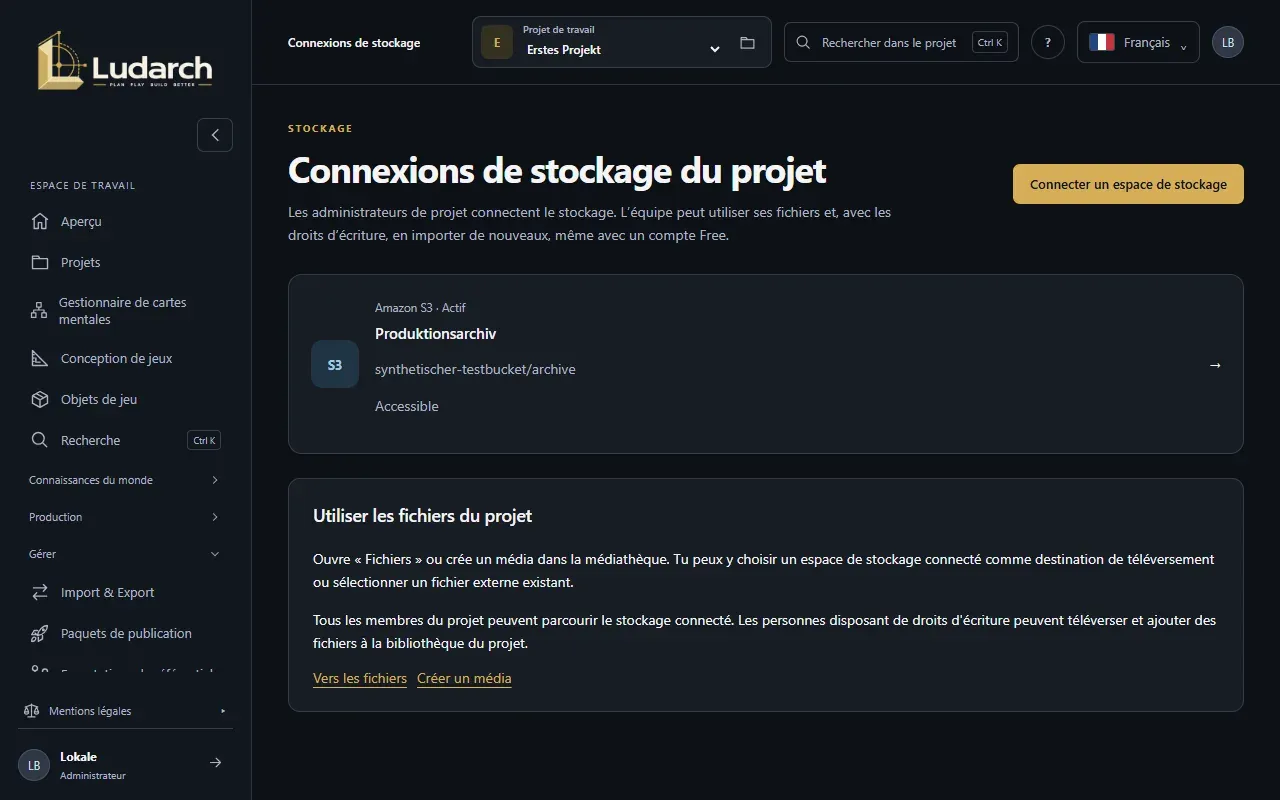The image size is (1280, 800).
Task: Click the arrow on the Produktionsarchiv card
Action: point(1215,365)
